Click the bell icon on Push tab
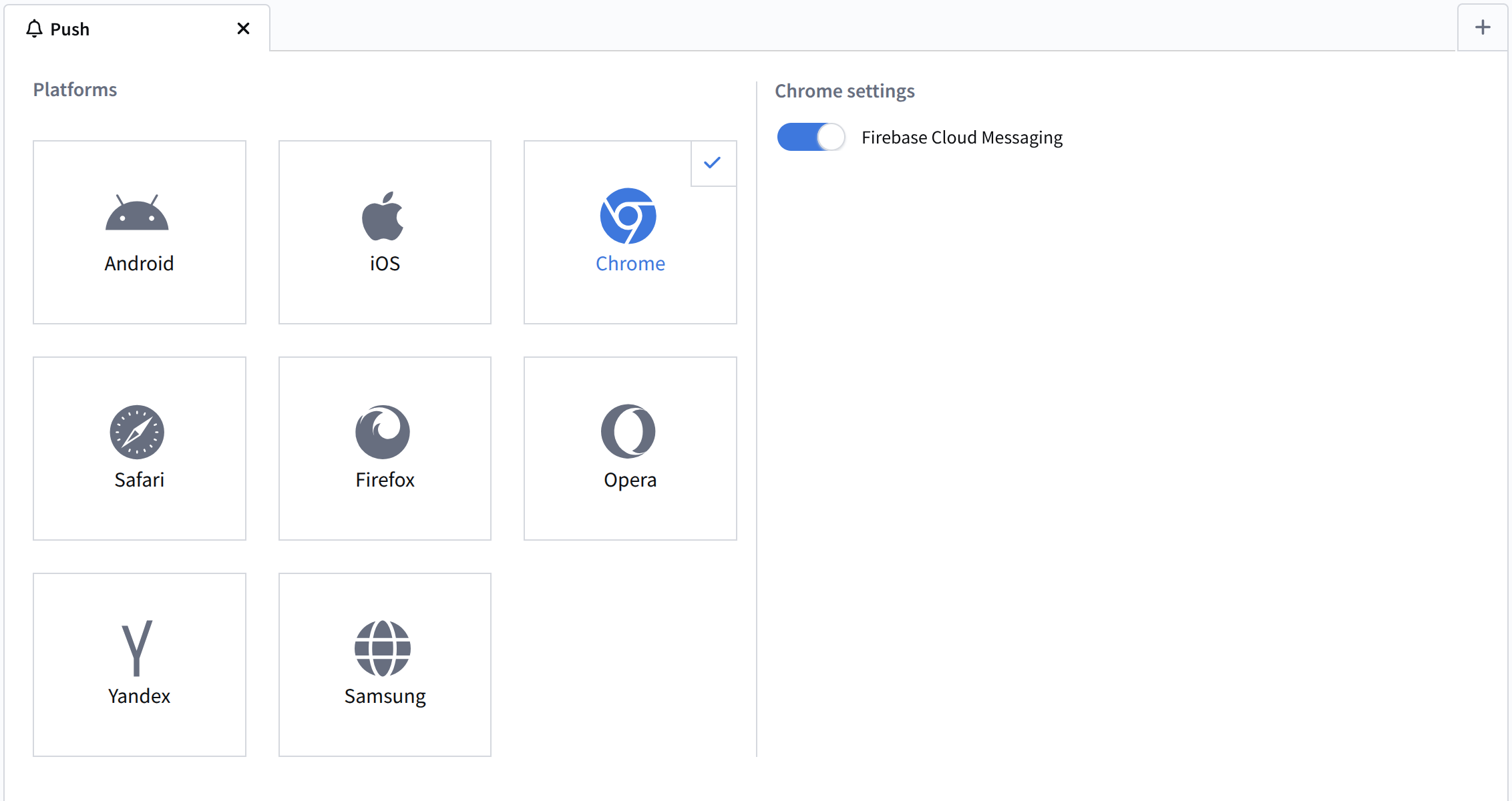This screenshot has height=801, width=1512. click(x=34, y=29)
